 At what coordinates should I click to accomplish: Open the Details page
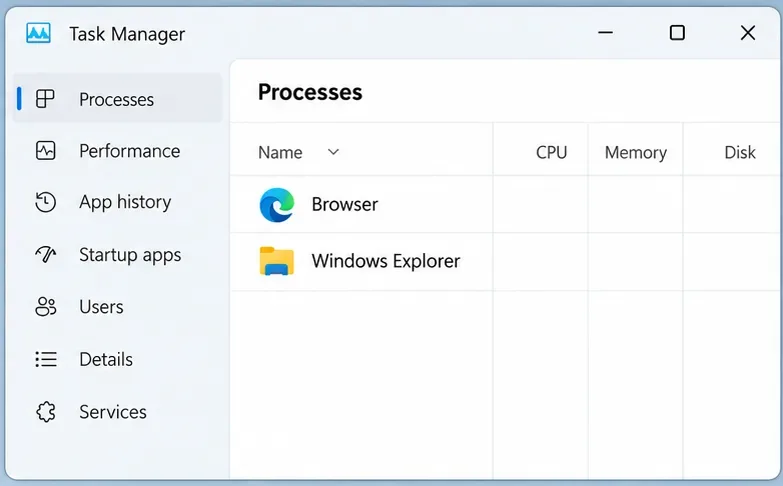pyautogui.click(x=117, y=359)
